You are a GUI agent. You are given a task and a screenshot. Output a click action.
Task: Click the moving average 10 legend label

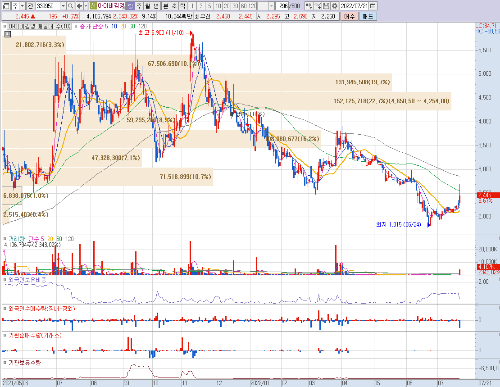(114, 26)
